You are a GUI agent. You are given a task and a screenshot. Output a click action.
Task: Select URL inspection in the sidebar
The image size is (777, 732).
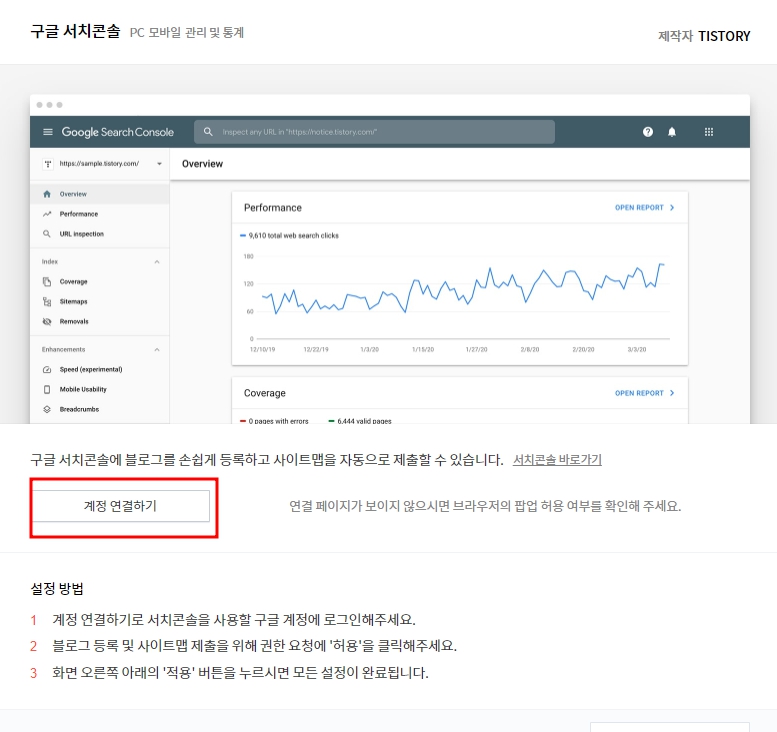pyautogui.click(x=100, y=234)
